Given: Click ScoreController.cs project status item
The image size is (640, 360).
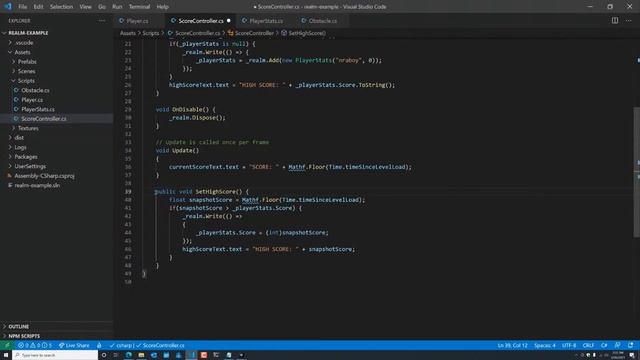Looking at the screenshot, I should click(x=160, y=345).
